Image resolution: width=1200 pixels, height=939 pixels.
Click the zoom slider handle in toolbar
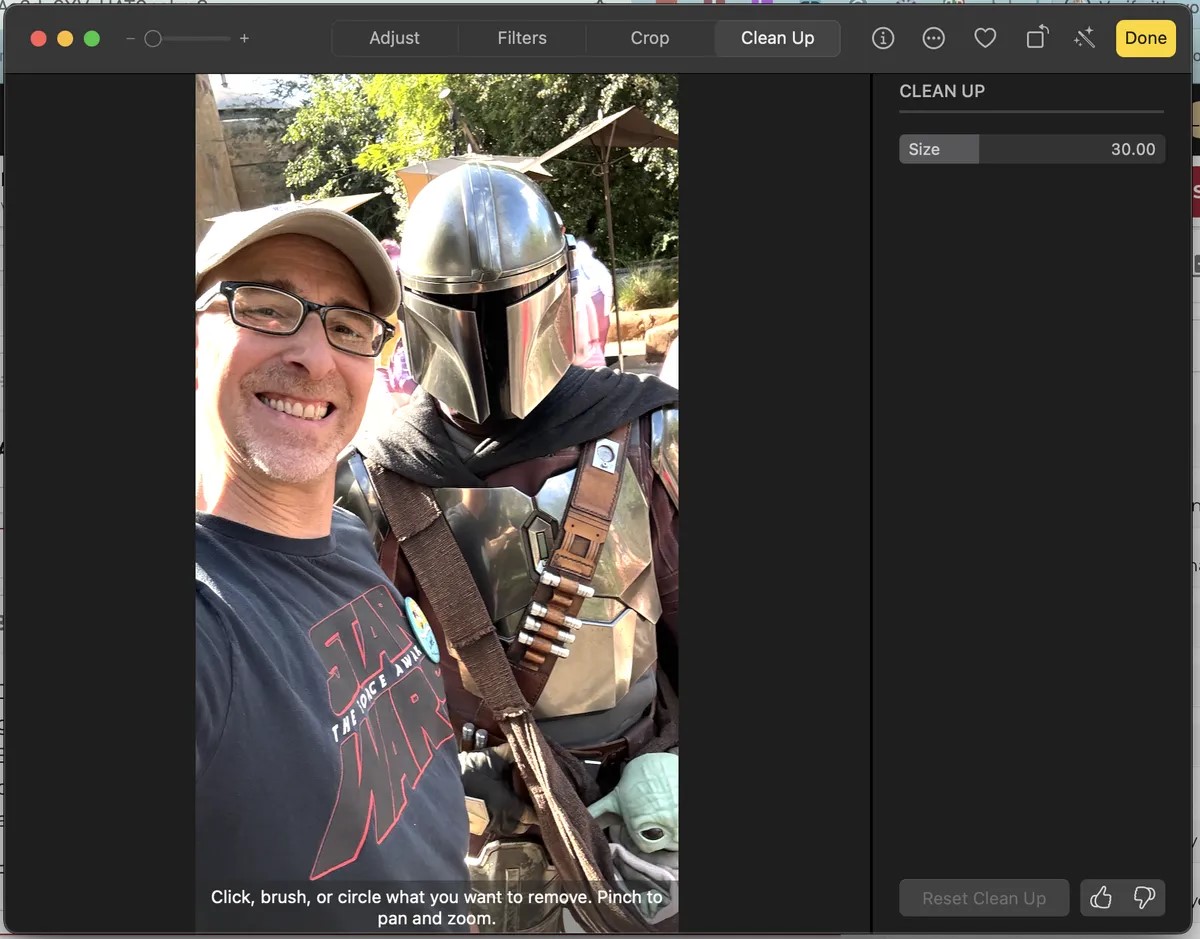pos(153,39)
